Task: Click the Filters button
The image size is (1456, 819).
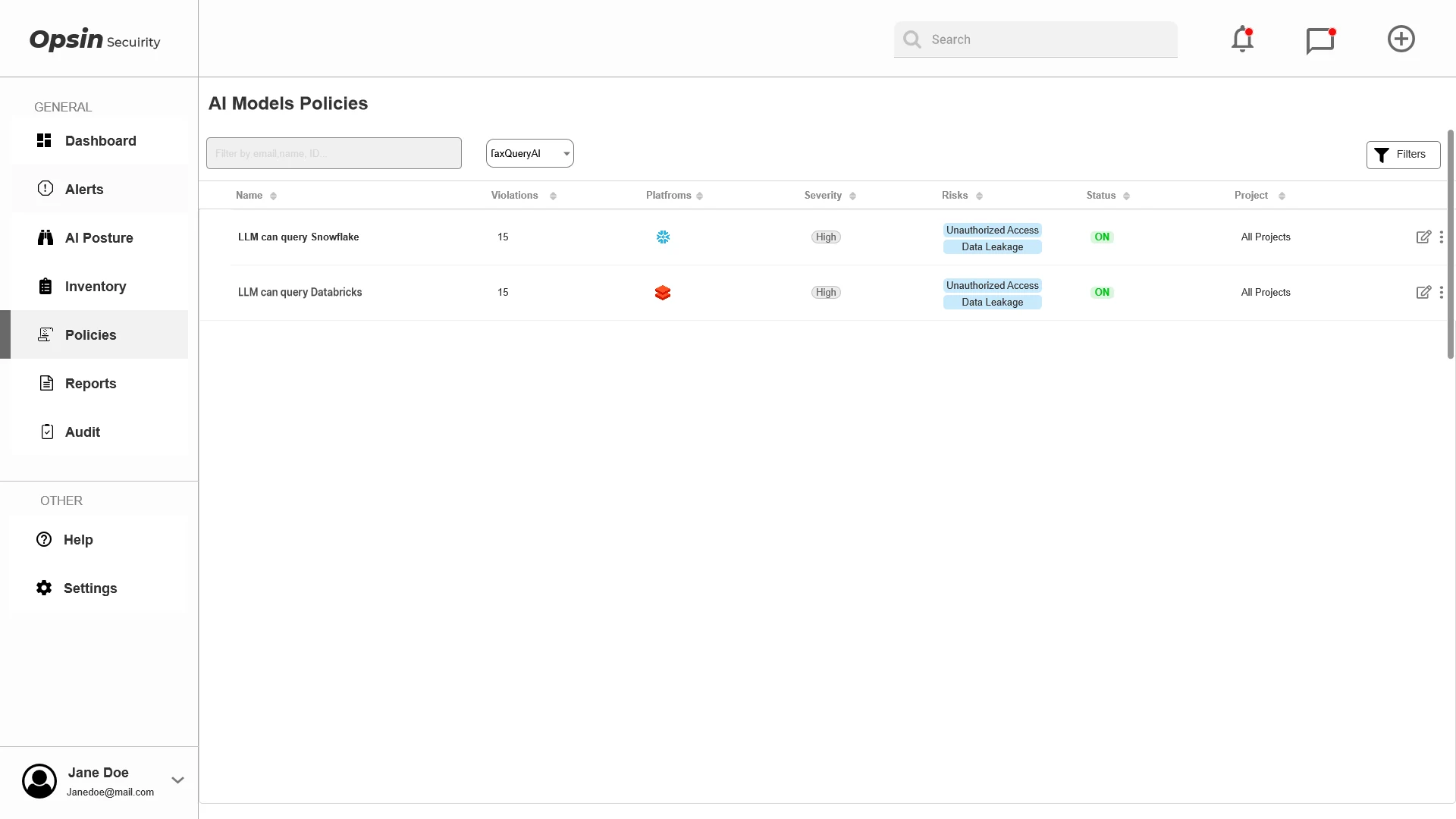Action: tap(1403, 155)
